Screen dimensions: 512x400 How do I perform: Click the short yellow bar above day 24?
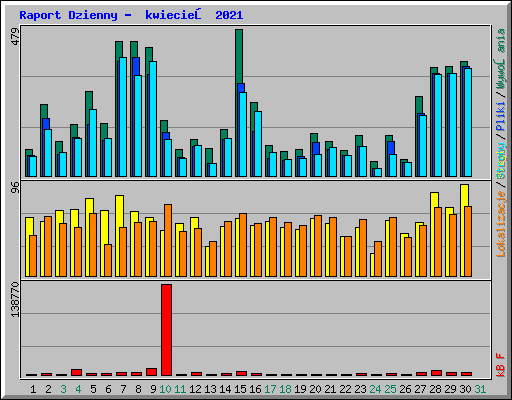[x=372, y=265]
